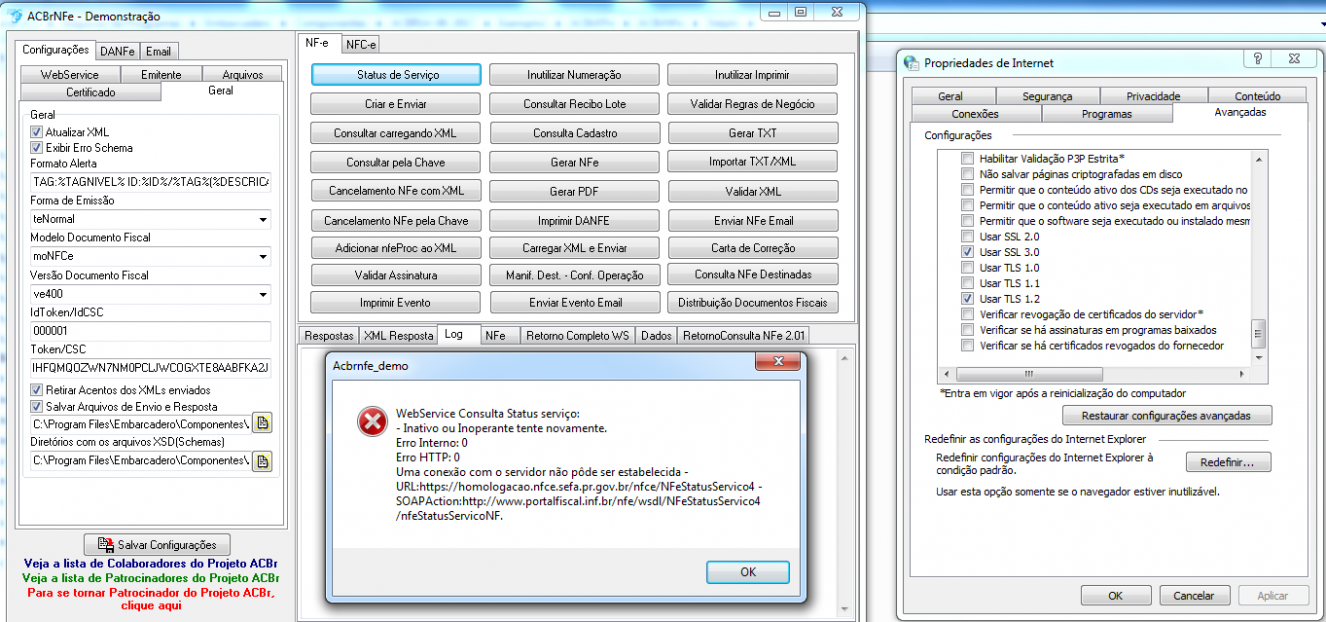Click Status de Serviço button
The width and height of the screenshot is (1326, 622).
(x=397, y=75)
